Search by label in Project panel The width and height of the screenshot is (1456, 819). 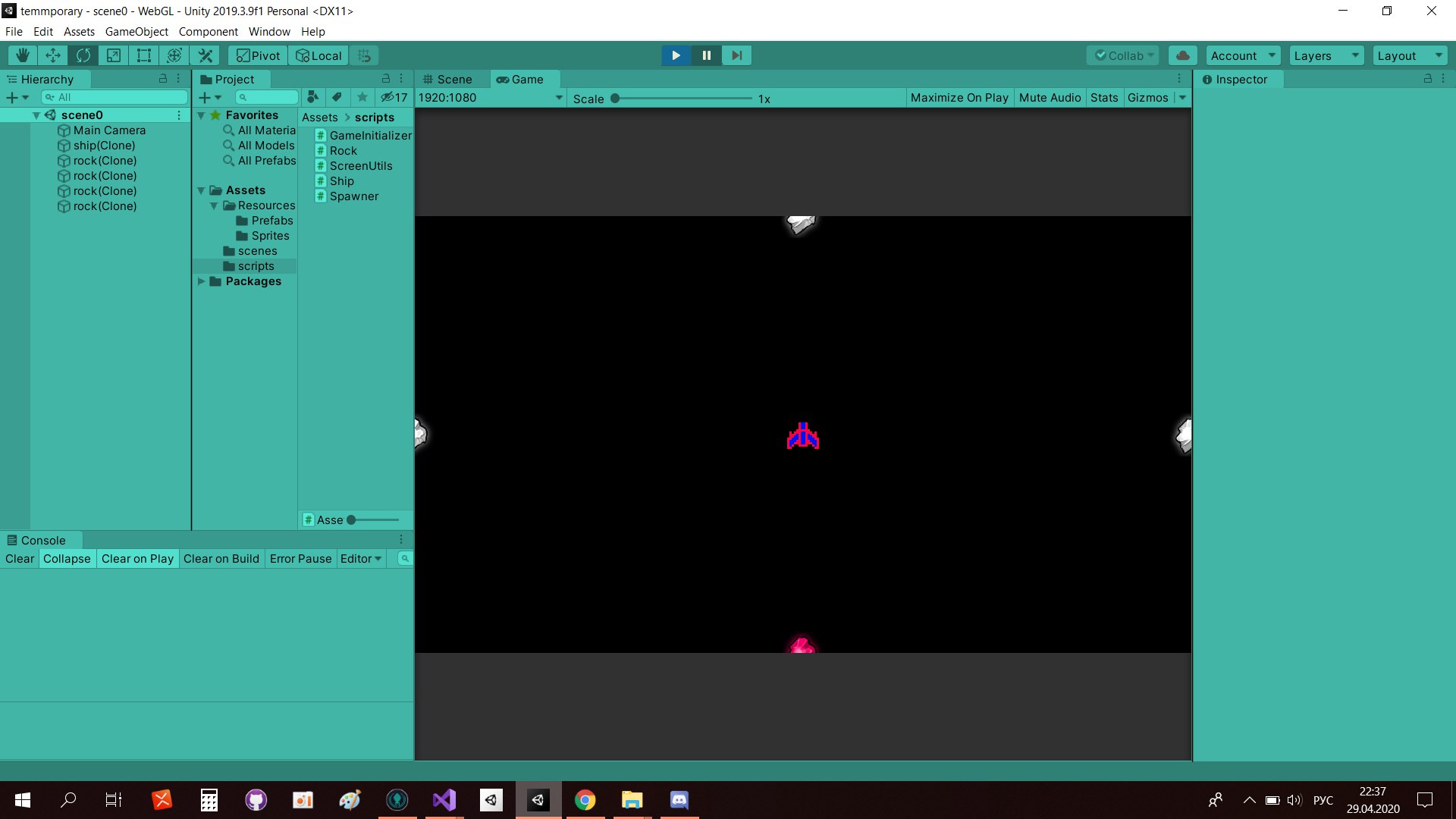(x=337, y=97)
